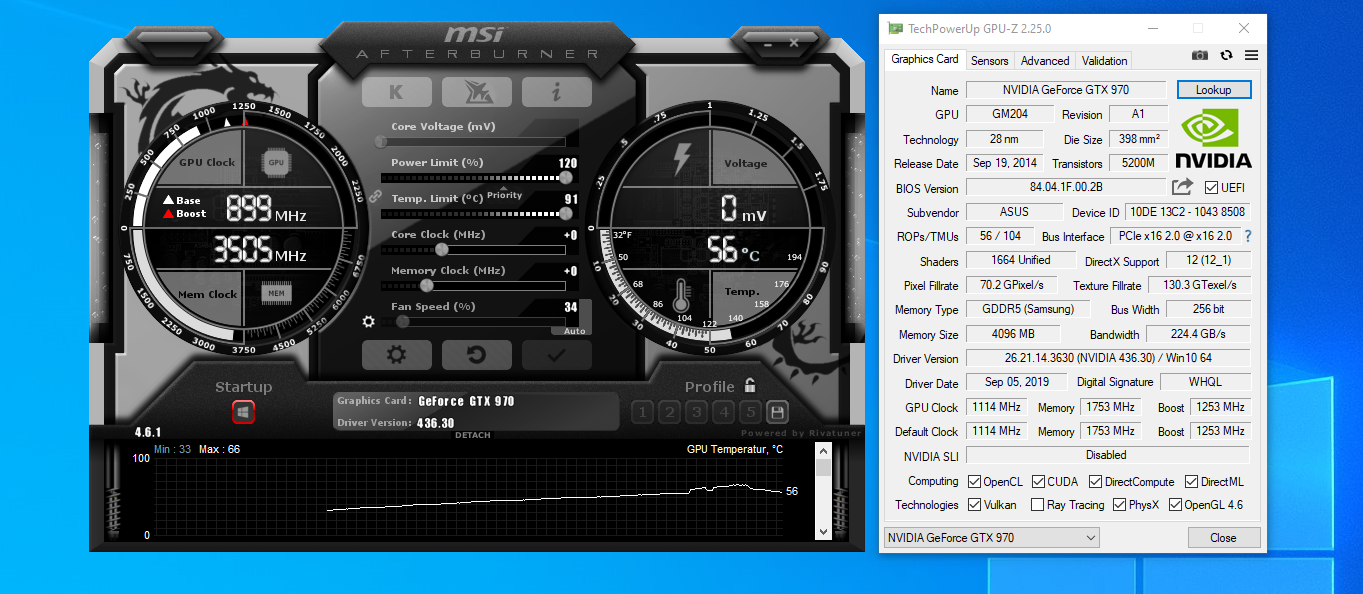The image size is (1363, 594).
Task: Toggle the Vulkan checkbox
Action: [x=975, y=505]
